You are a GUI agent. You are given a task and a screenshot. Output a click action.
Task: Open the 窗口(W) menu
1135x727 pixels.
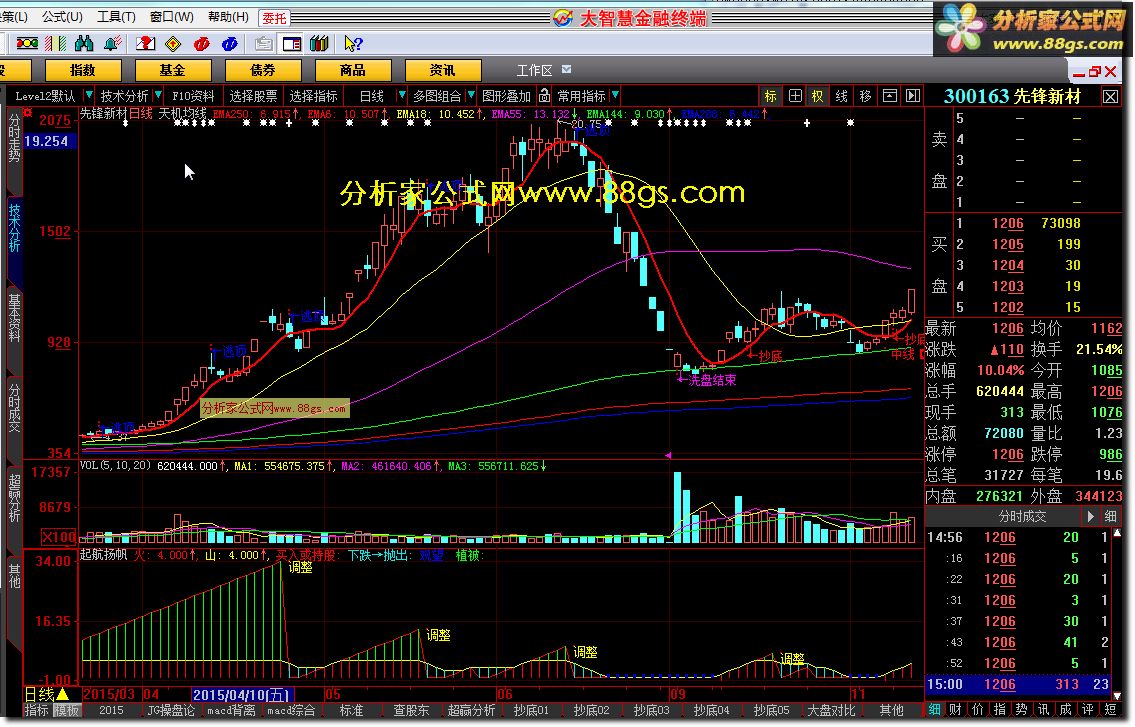point(172,16)
